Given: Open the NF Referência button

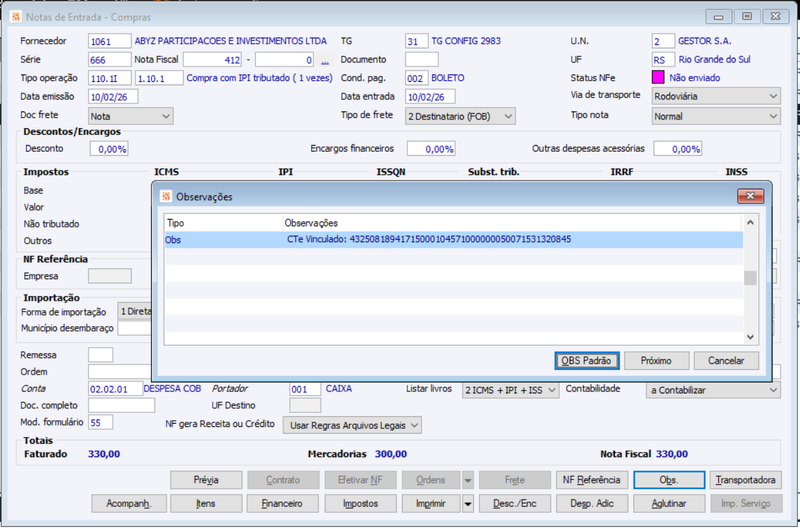Looking at the screenshot, I should point(592,480).
